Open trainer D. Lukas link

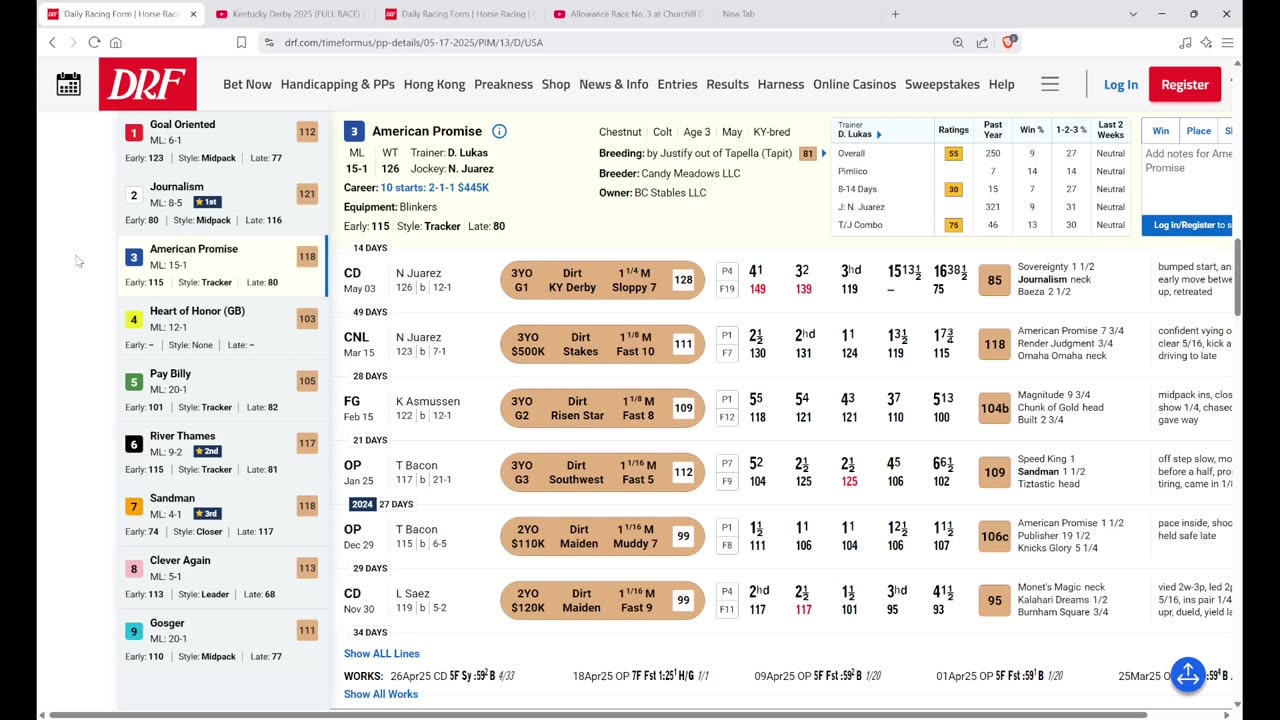click(x=467, y=153)
